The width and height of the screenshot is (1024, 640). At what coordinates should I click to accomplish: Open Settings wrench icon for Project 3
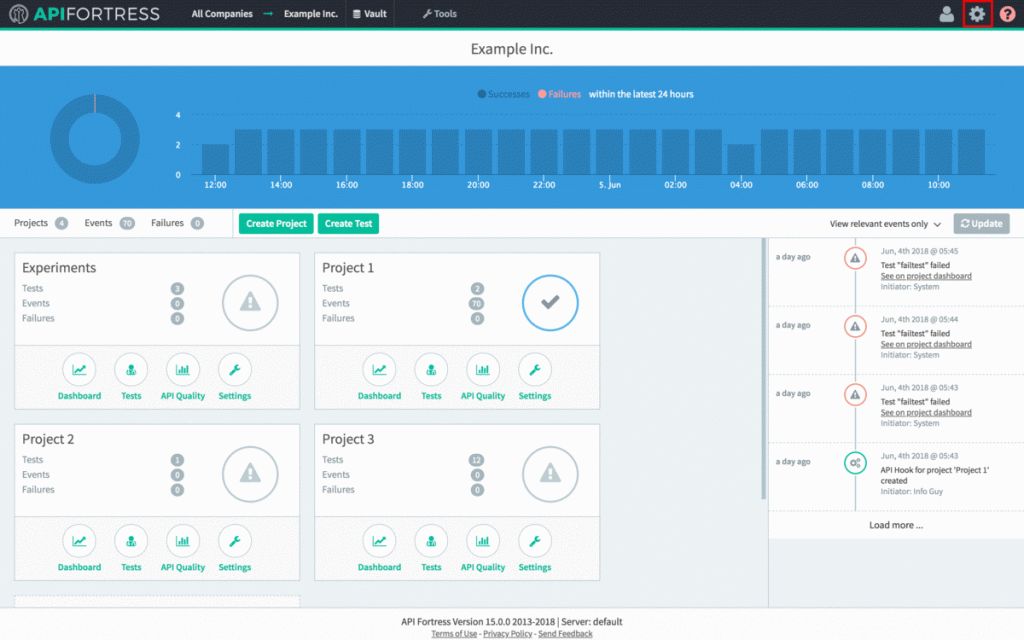point(535,541)
